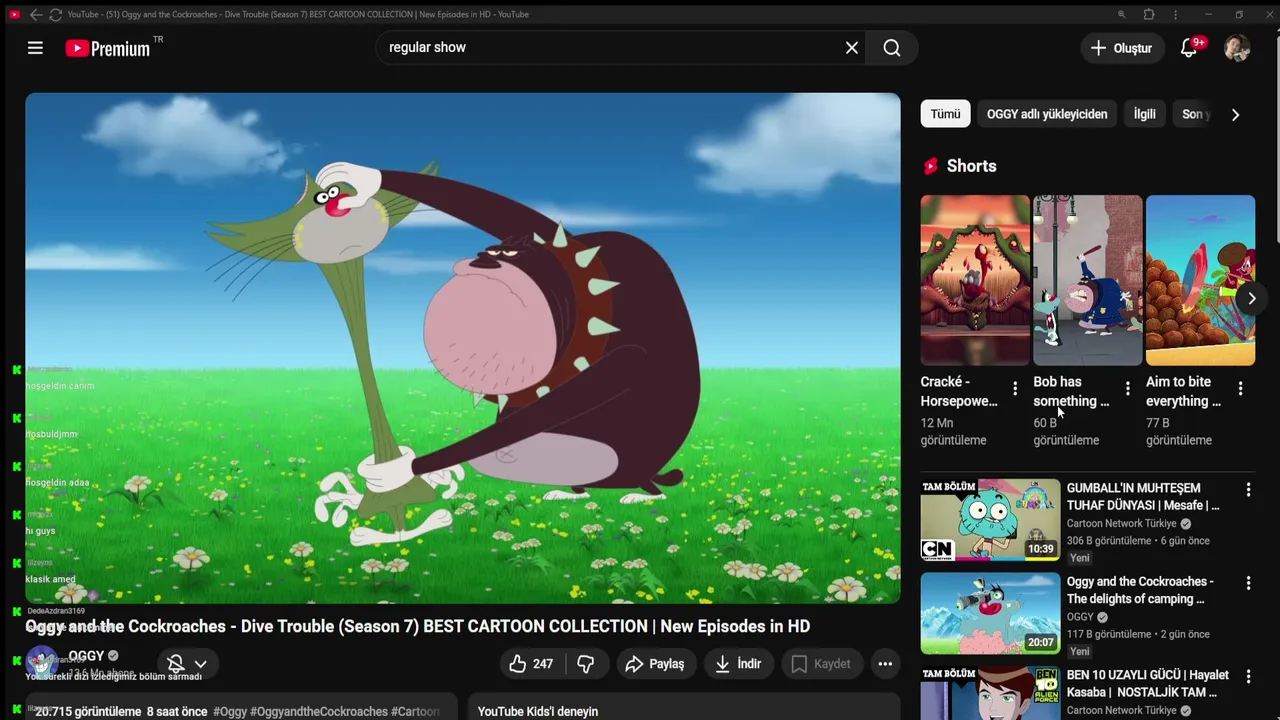Open Oggy delights of camping title

pos(1140,590)
